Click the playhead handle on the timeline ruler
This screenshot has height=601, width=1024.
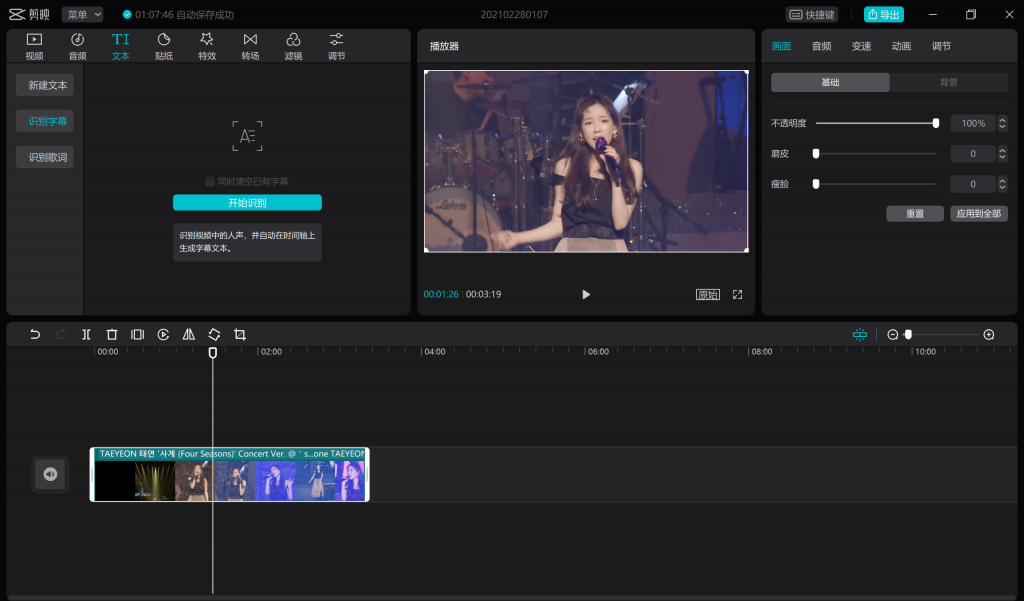[213, 353]
